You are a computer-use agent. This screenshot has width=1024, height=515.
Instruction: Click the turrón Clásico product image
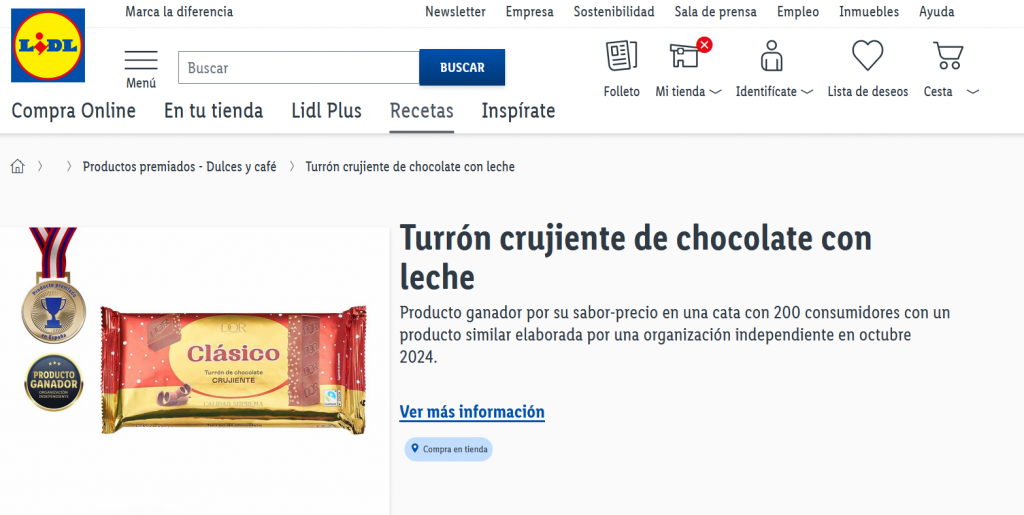tap(234, 369)
